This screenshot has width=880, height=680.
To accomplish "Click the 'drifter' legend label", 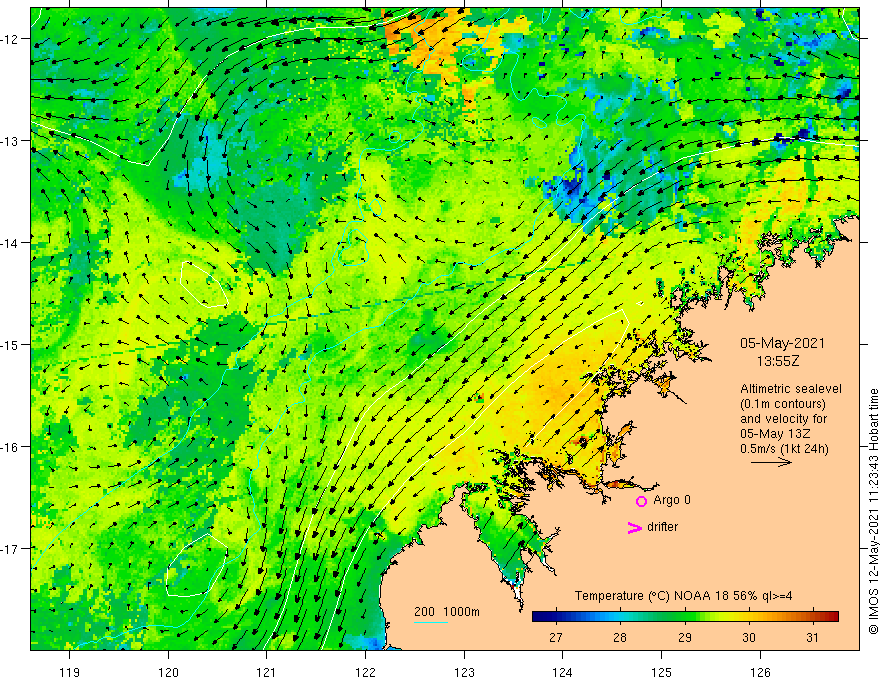I will click(x=662, y=527).
